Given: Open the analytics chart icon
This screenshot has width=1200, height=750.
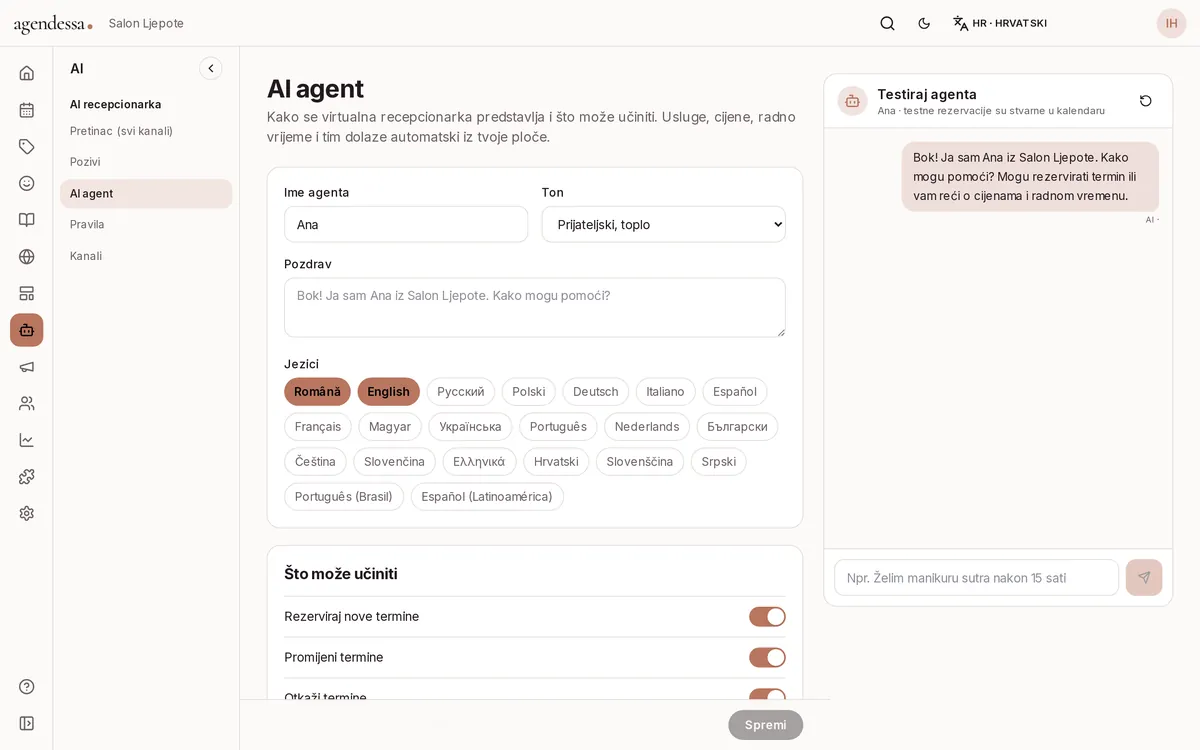Looking at the screenshot, I should [27, 440].
